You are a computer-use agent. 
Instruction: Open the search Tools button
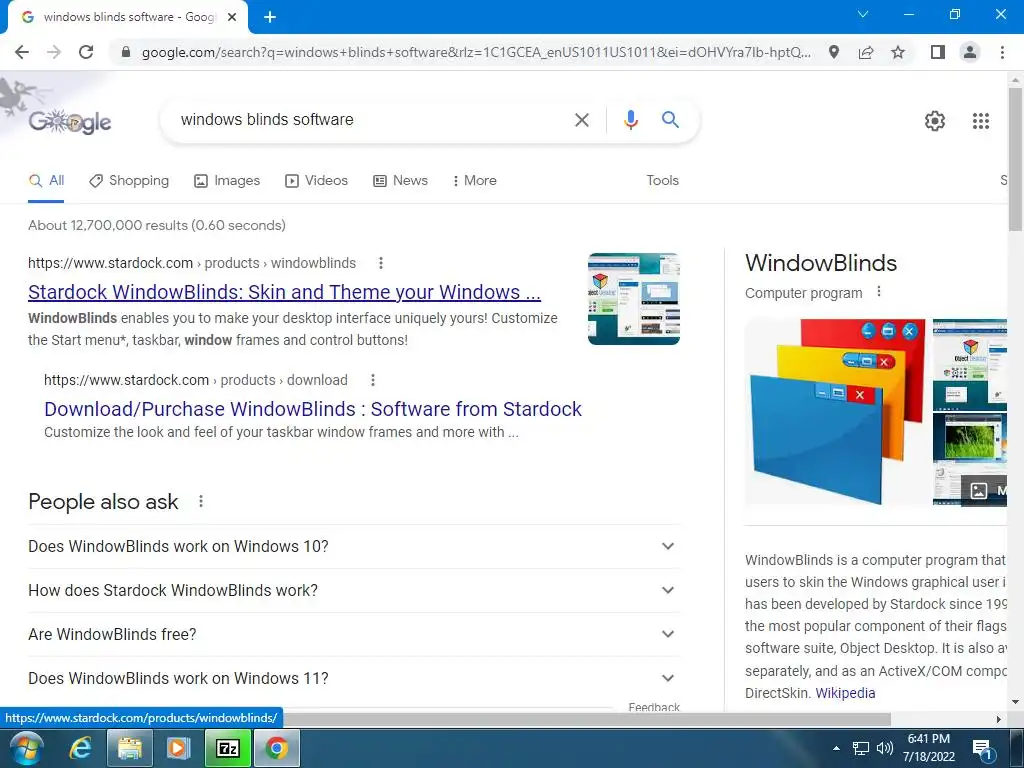click(662, 181)
